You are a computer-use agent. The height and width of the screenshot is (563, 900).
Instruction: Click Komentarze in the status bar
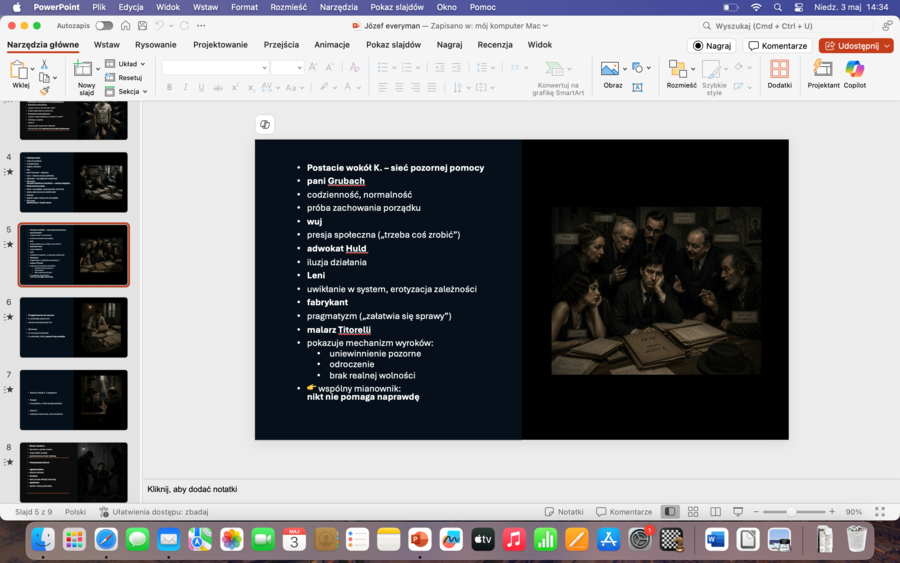click(624, 511)
